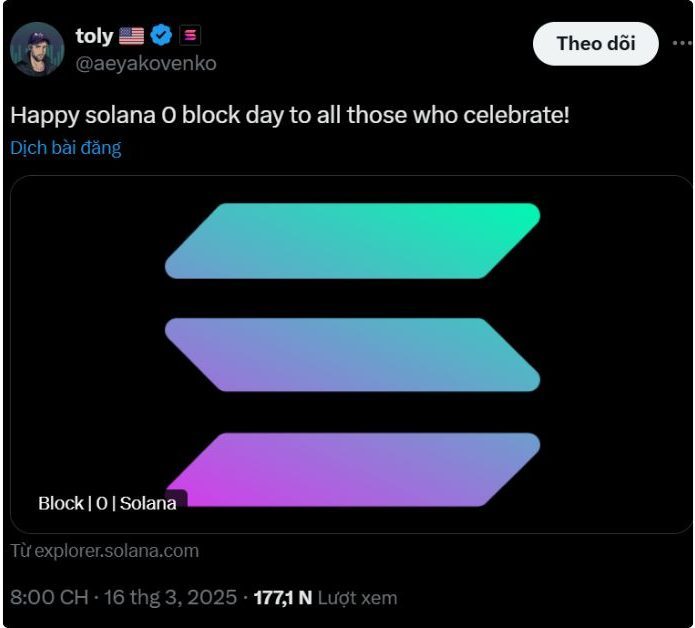
Task: Click the middle blue-purple Solana logo bar
Action: 352,354
